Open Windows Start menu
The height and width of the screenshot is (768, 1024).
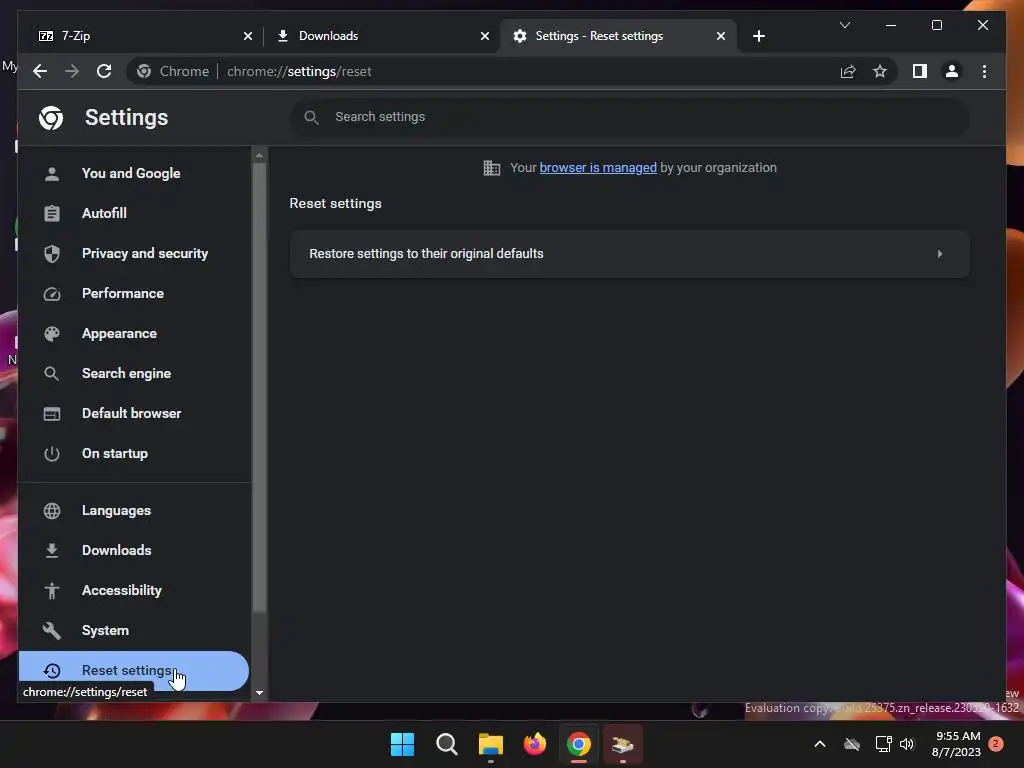[x=402, y=744]
